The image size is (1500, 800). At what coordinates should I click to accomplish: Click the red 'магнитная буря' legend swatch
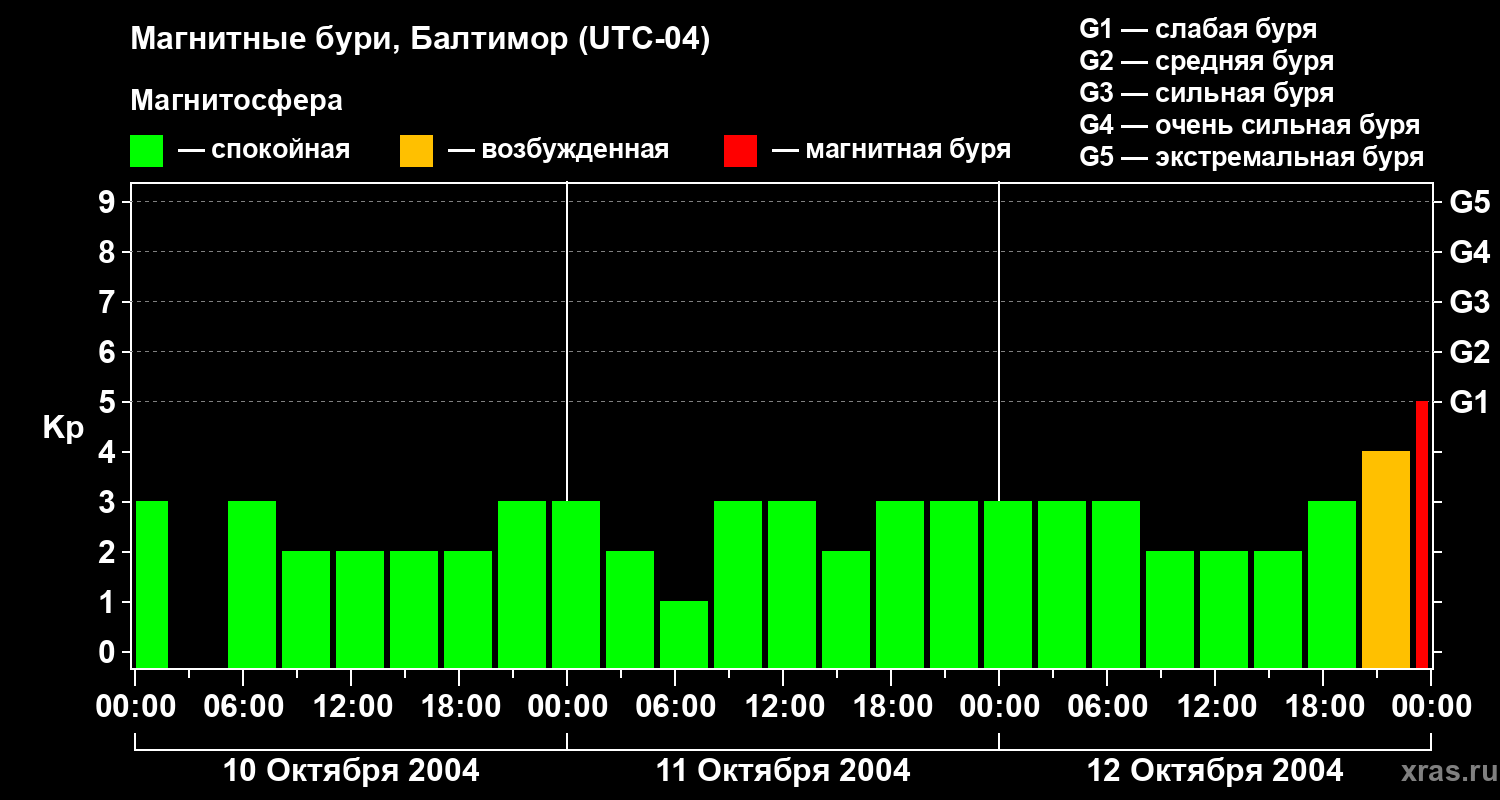(x=740, y=151)
